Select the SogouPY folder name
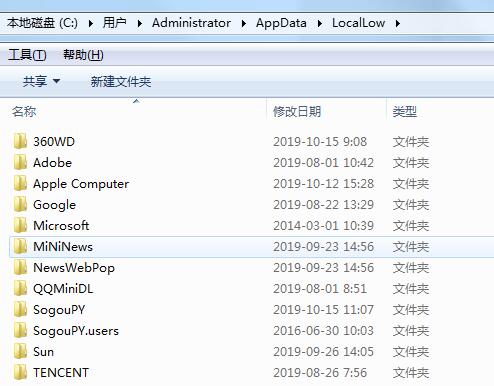The height and width of the screenshot is (386, 494). (x=59, y=310)
